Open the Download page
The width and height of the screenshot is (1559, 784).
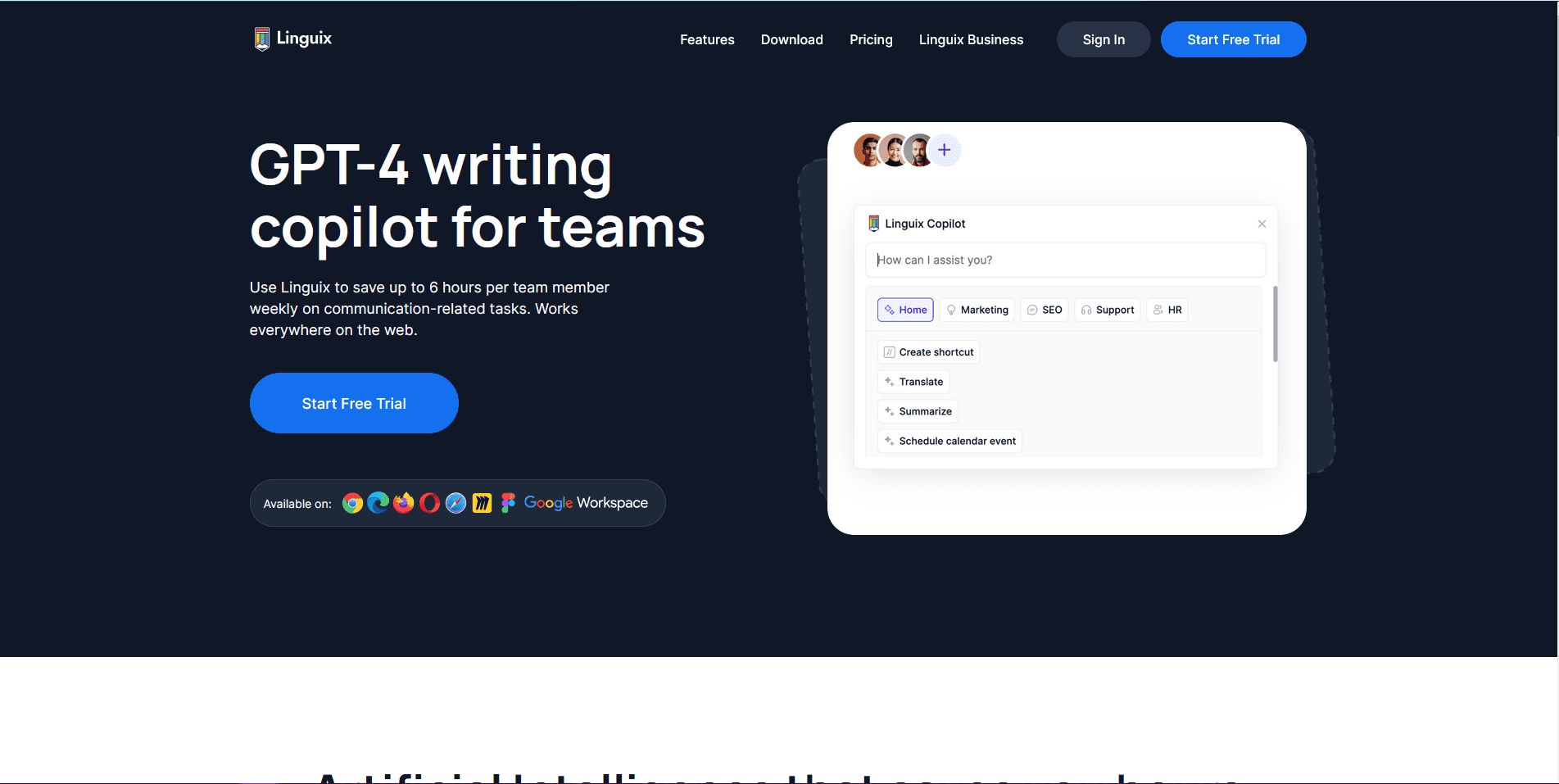pyautogui.click(x=791, y=39)
